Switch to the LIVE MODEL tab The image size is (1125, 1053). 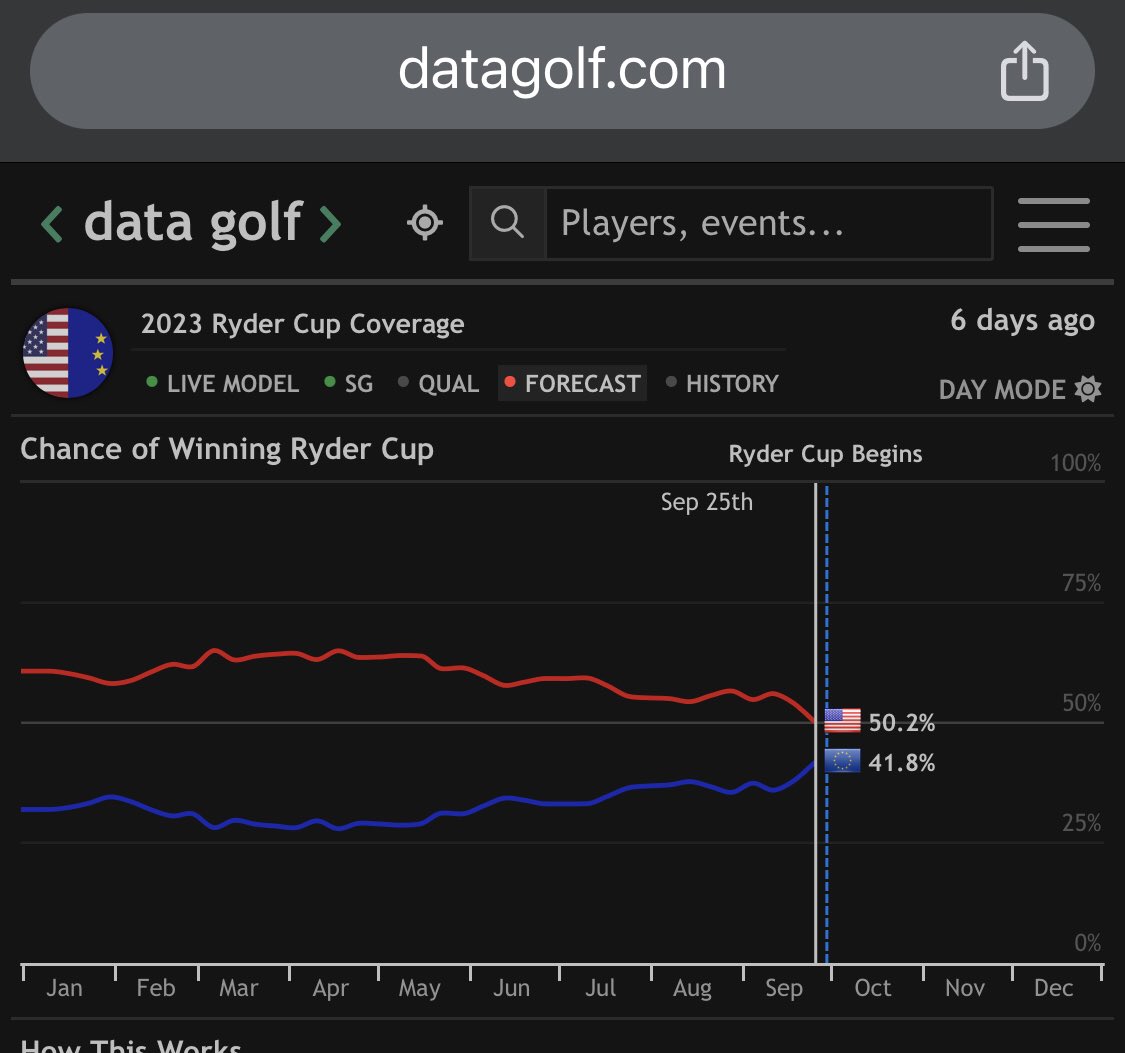(222, 383)
